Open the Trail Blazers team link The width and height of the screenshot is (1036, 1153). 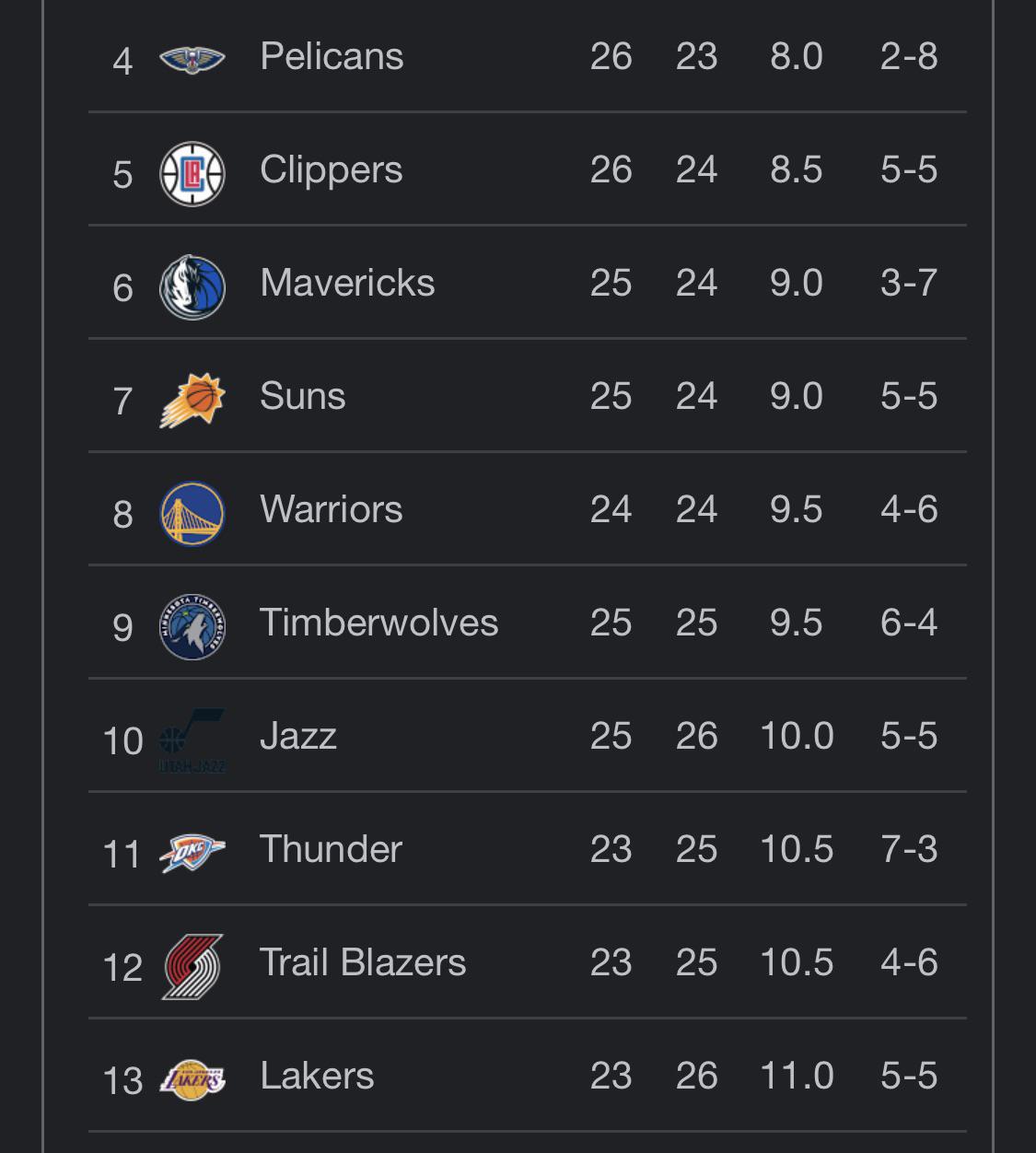pyautogui.click(x=363, y=963)
